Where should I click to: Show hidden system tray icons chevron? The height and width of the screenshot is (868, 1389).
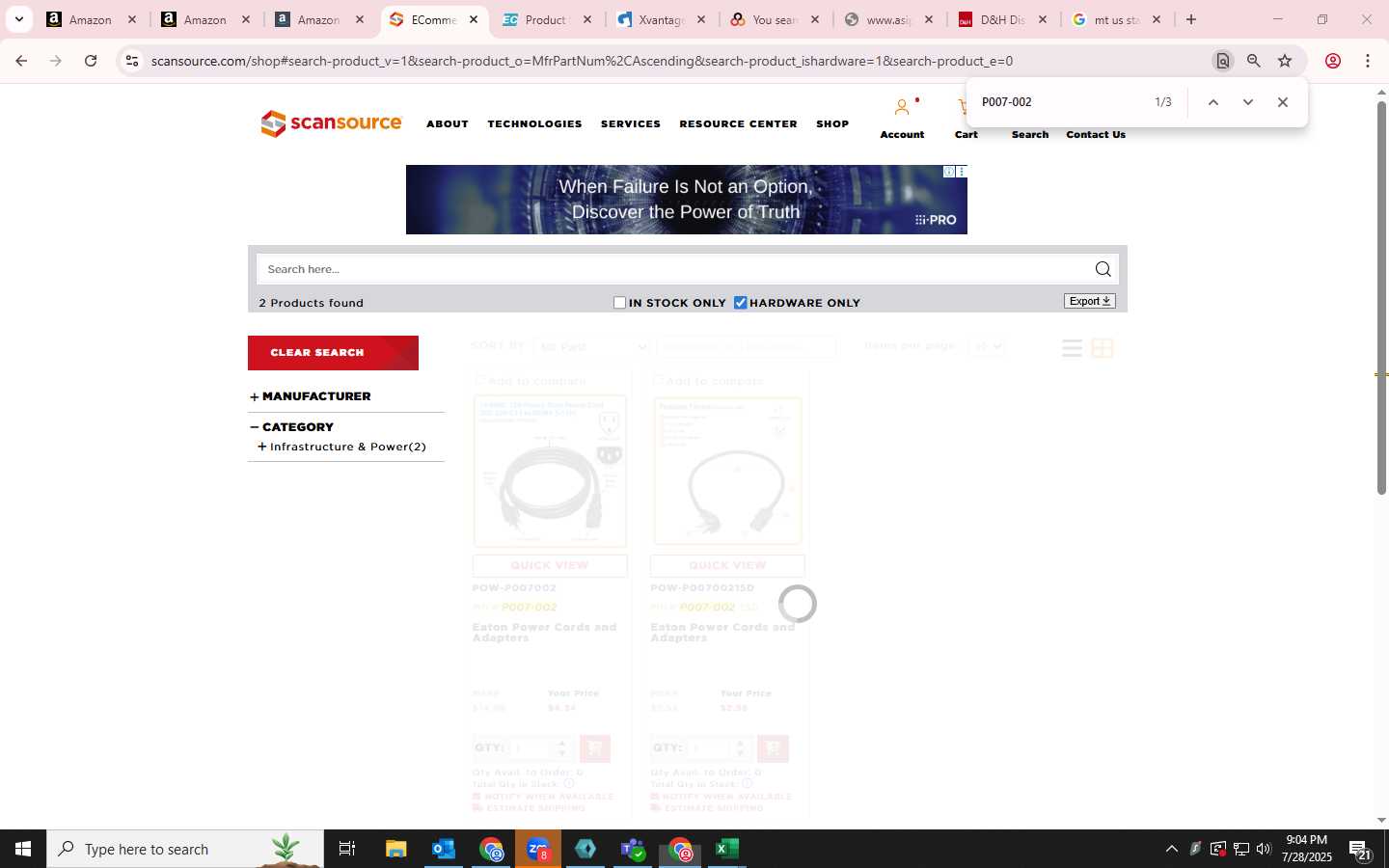point(1172,849)
